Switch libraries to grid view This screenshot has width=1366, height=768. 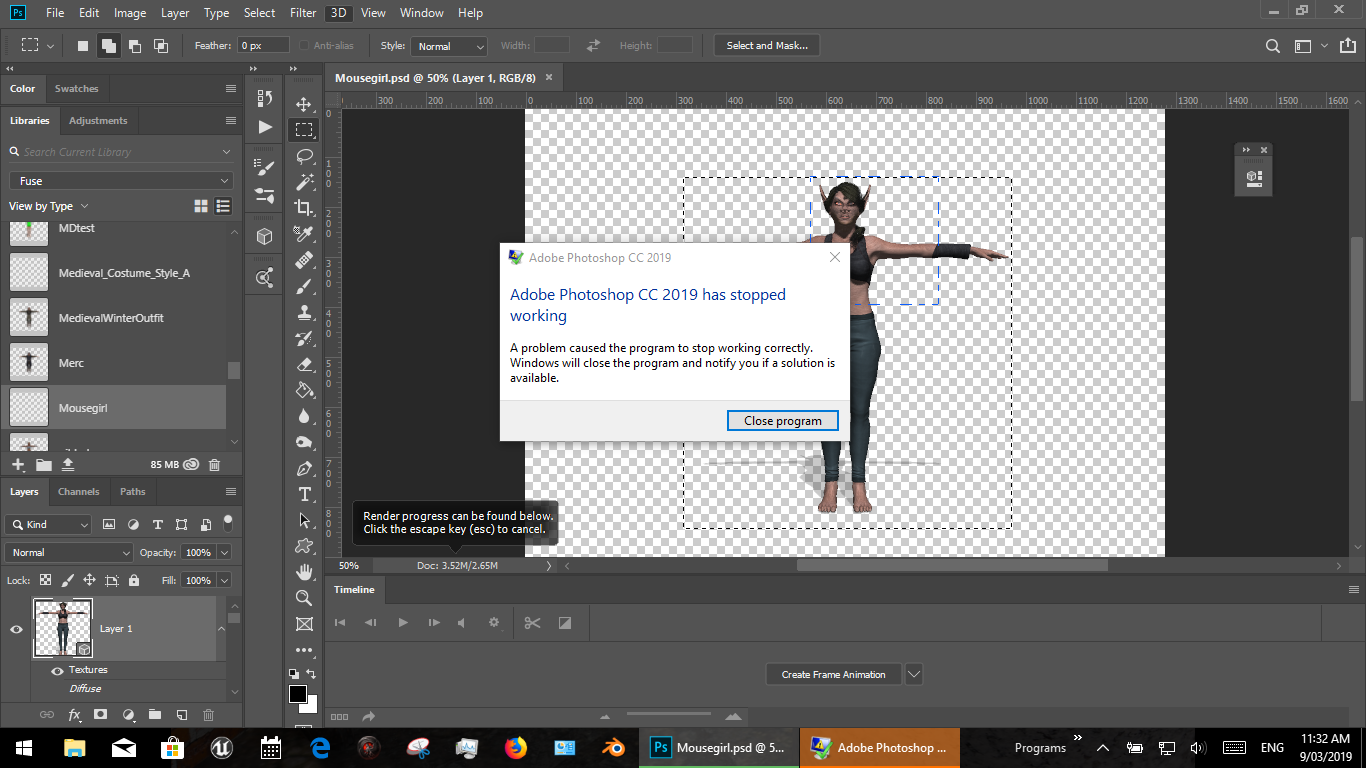[x=201, y=206]
